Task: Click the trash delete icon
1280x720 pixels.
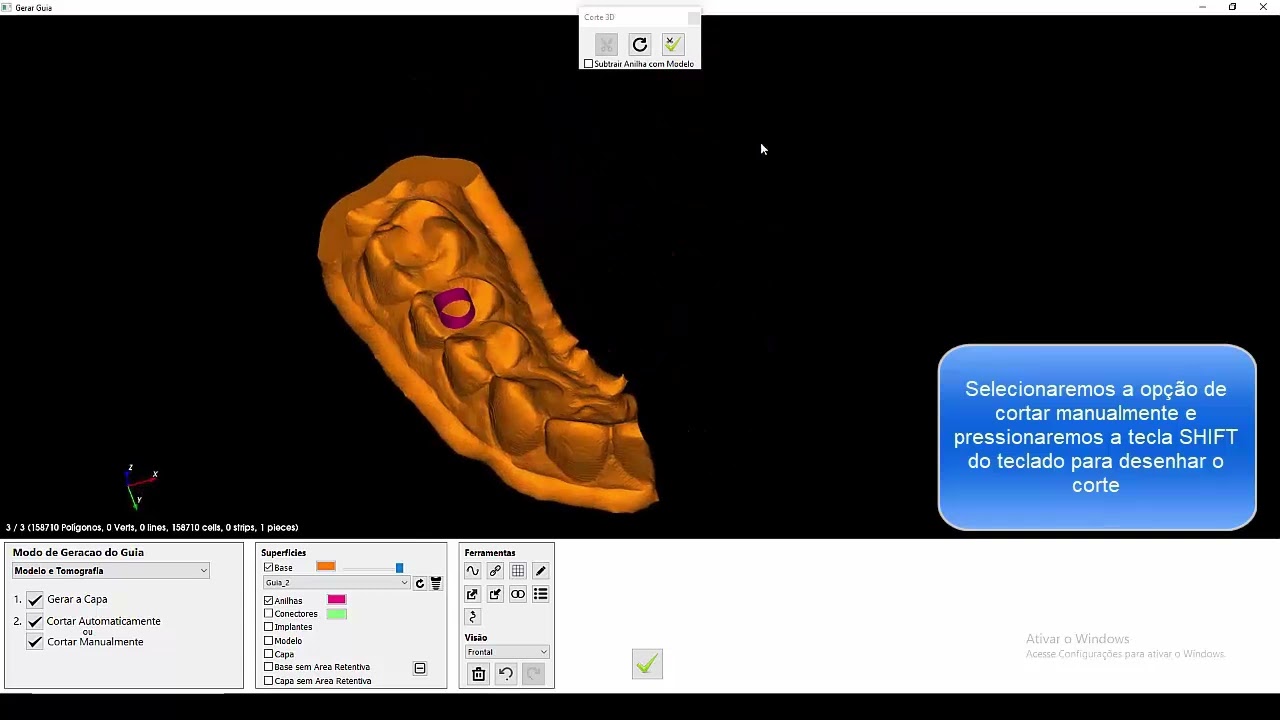Action: pos(478,674)
